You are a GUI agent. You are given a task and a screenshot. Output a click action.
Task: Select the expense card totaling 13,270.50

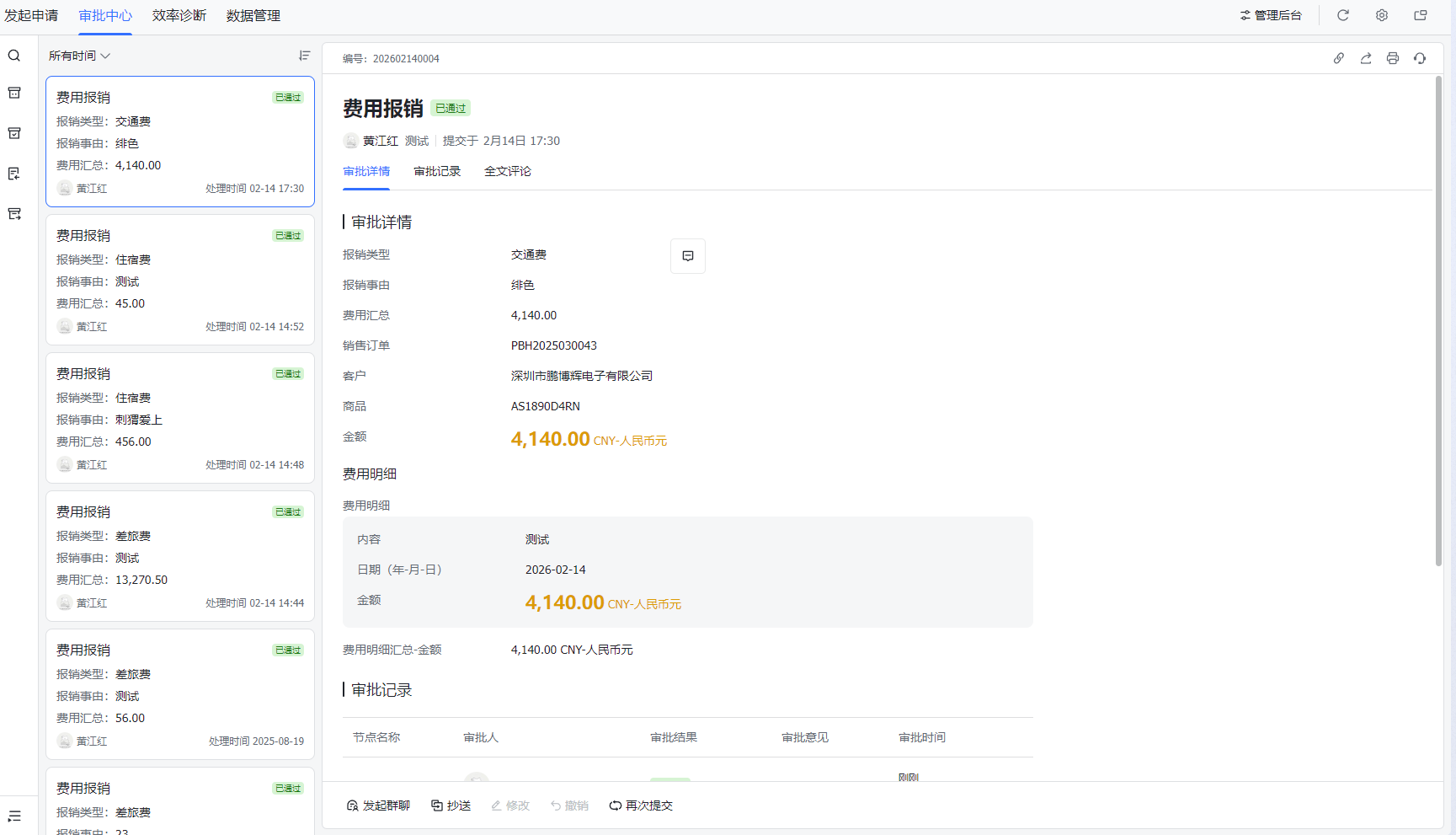180,556
